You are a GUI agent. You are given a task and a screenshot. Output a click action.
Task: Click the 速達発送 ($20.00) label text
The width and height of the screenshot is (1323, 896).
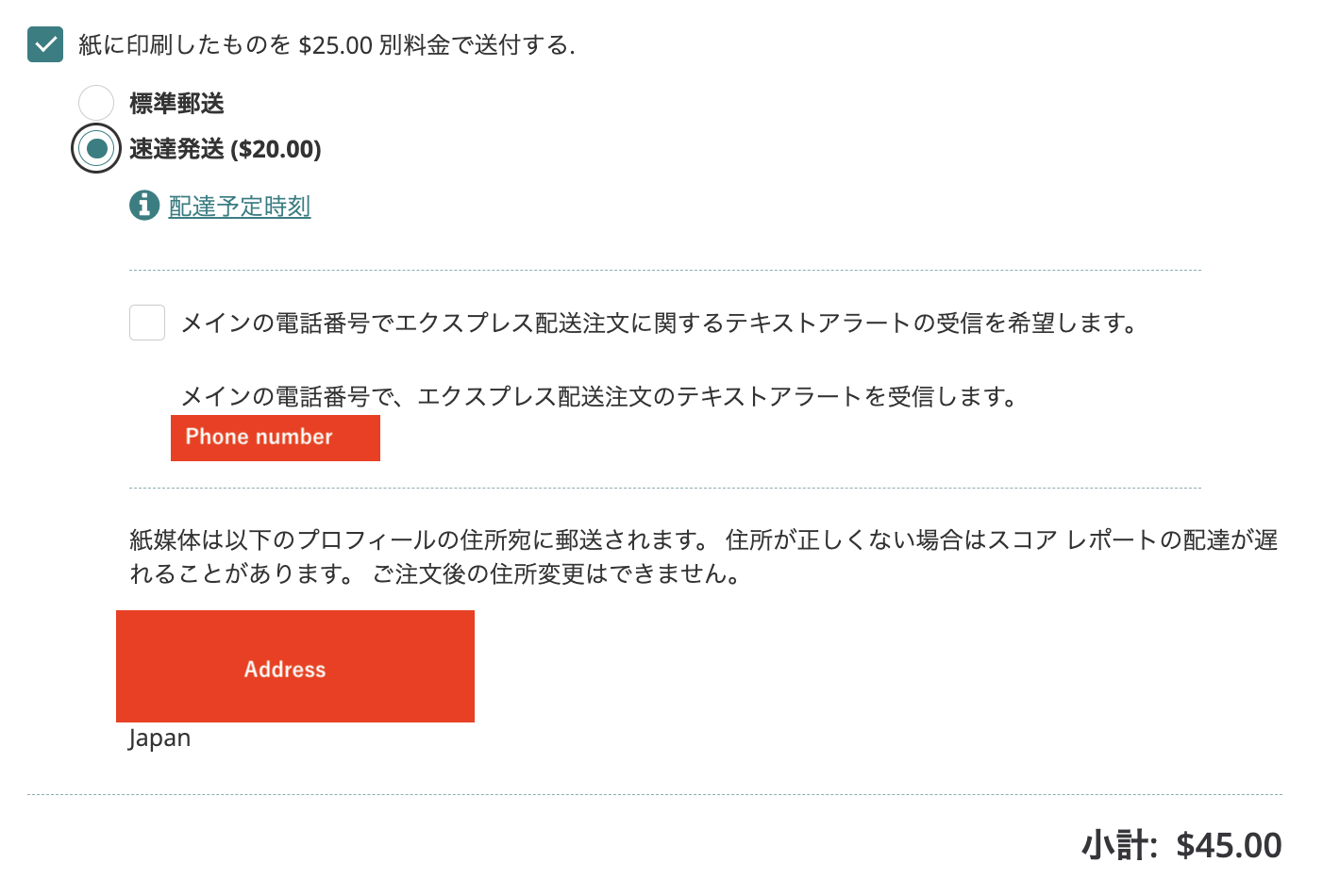coord(226,149)
